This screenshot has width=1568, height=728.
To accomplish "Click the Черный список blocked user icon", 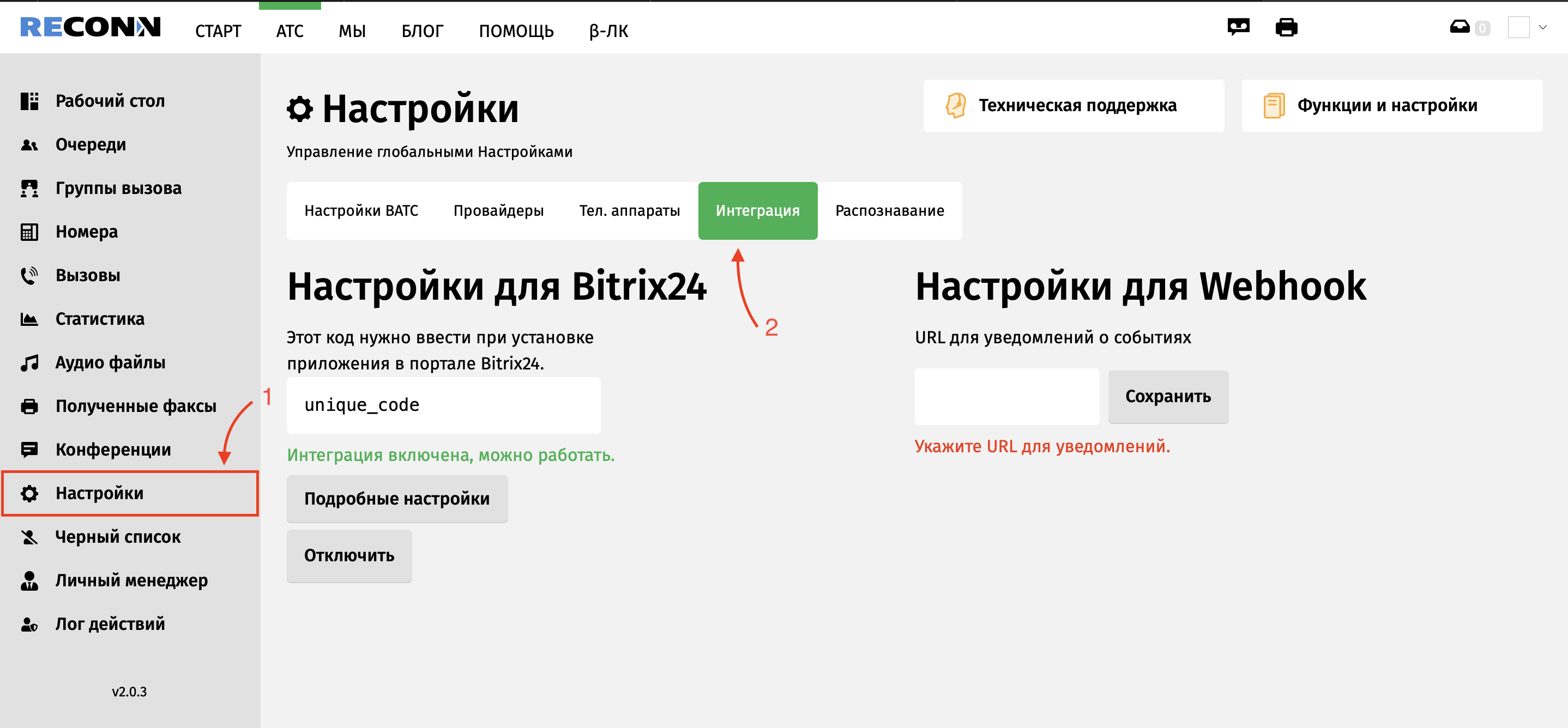I will (29, 537).
